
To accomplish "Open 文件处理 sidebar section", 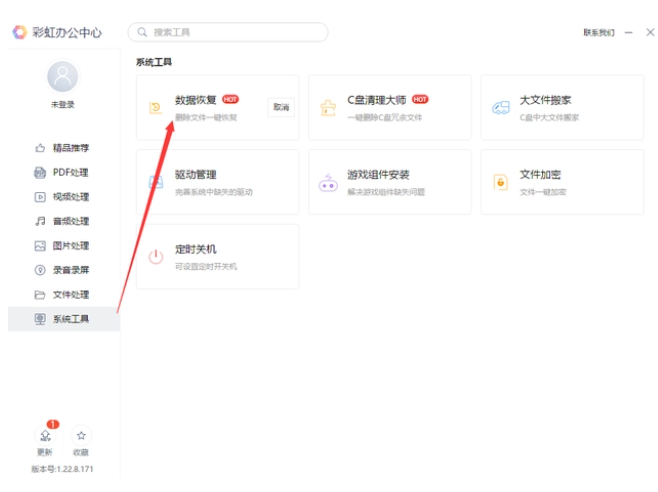I will pos(64,295).
